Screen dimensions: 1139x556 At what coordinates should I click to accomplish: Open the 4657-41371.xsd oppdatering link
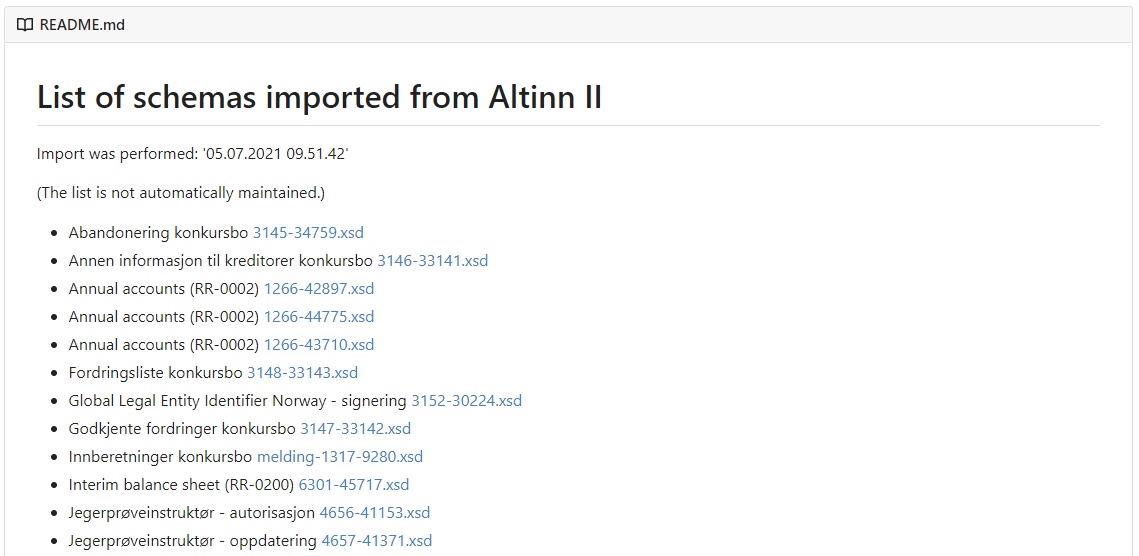(376, 541)
